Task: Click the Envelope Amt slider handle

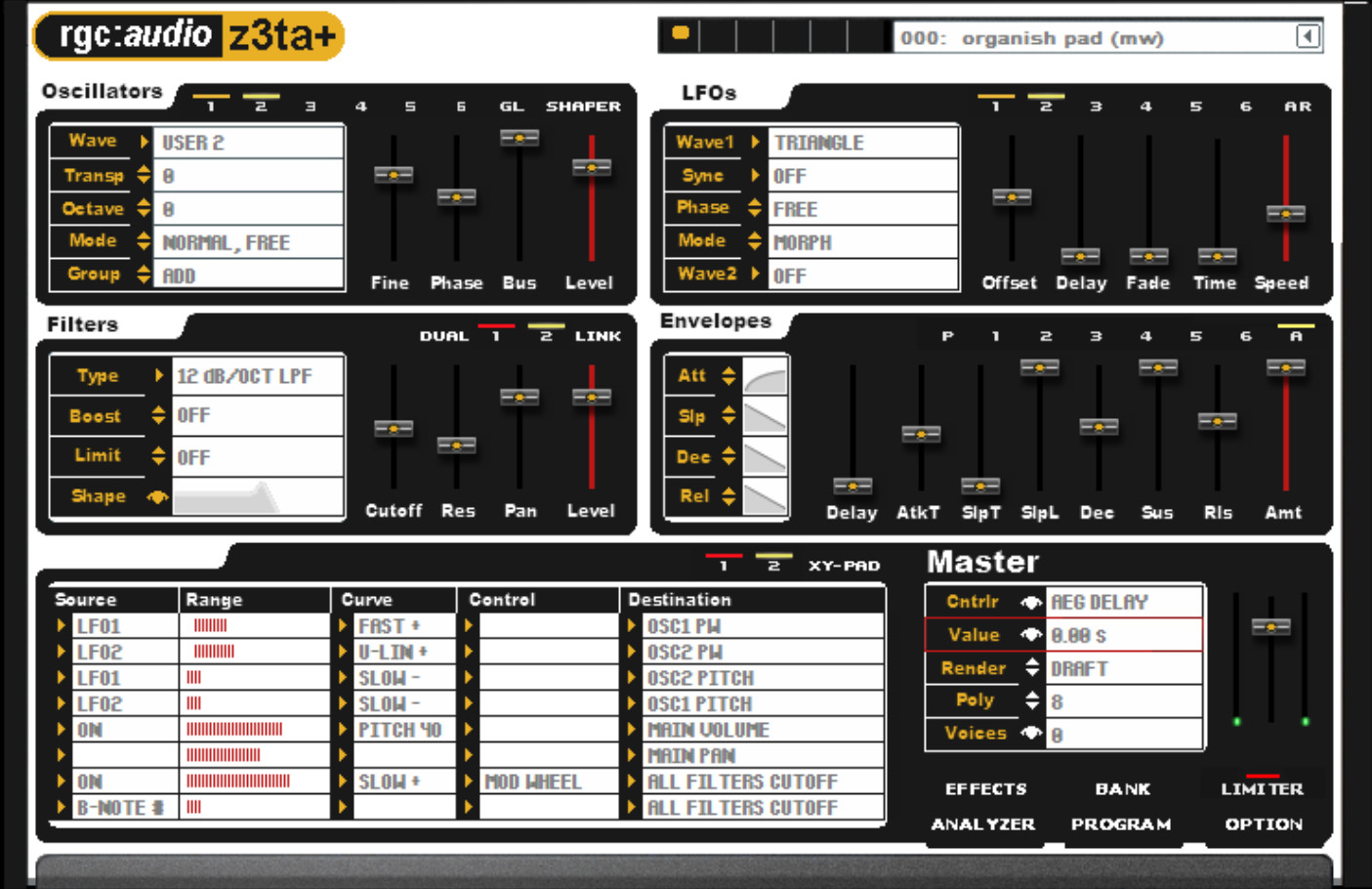Action: point(1285,367)
